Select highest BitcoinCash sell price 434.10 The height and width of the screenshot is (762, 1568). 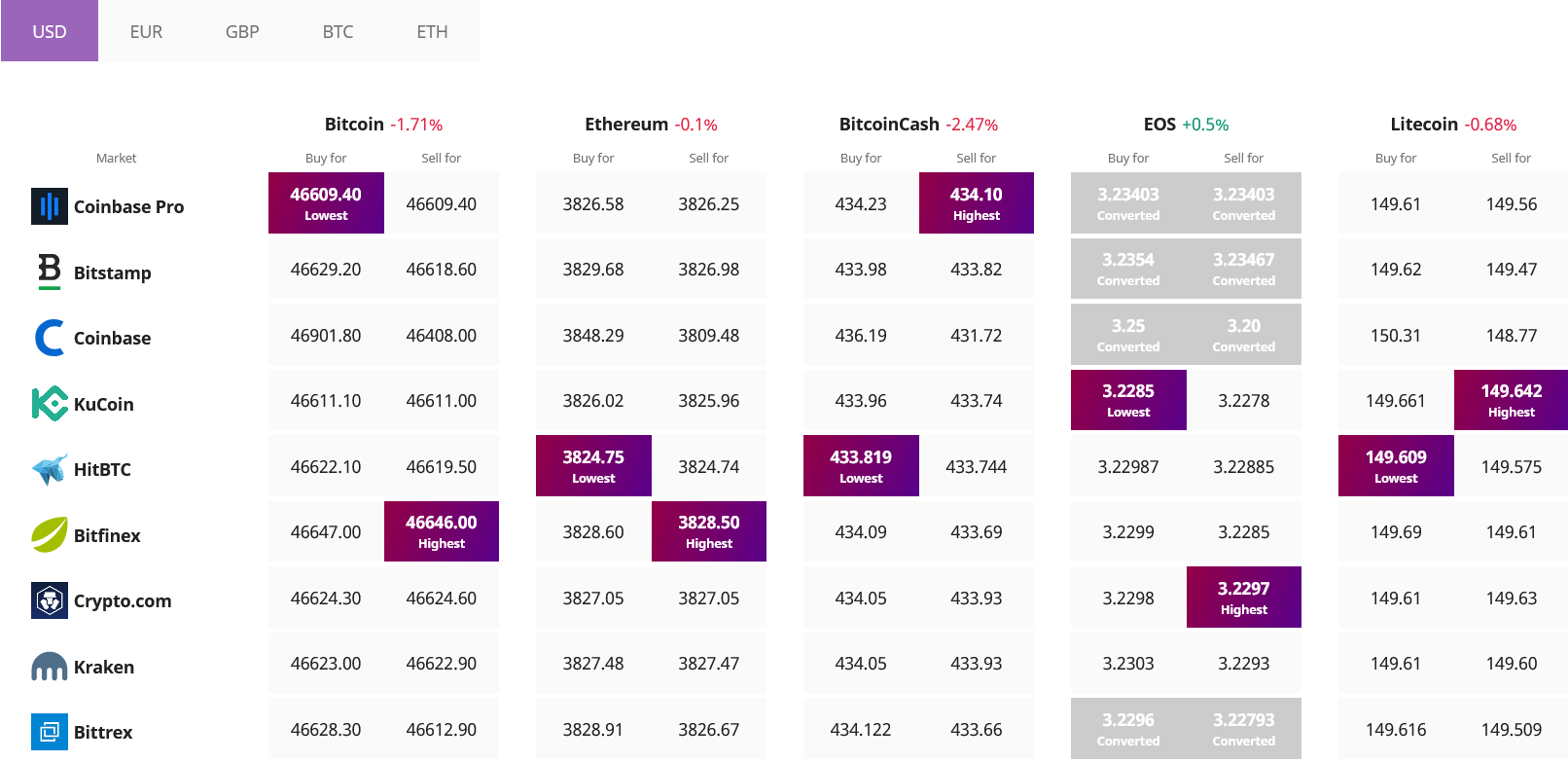tap(977, 202)
